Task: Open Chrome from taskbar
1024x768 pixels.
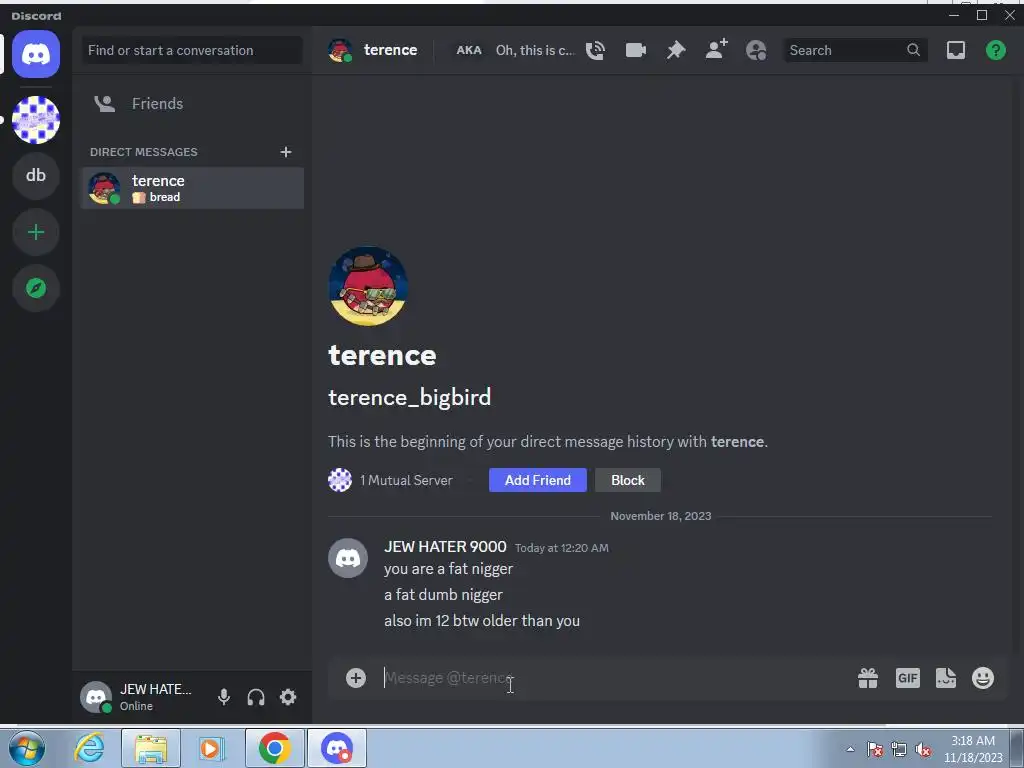Action: [274, 748]
